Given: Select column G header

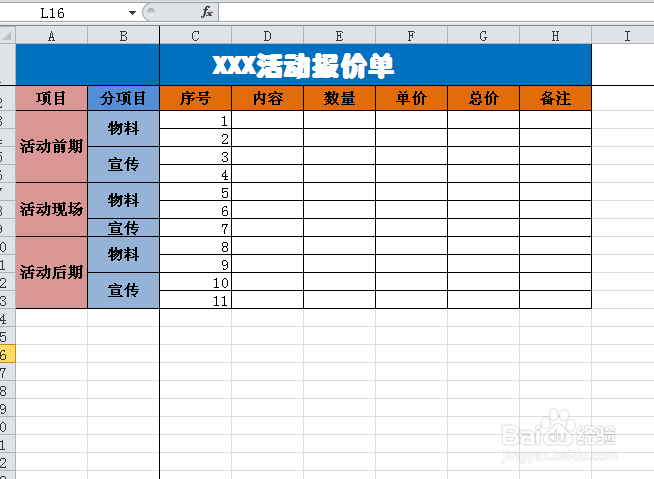Looking at the screenshot, I should pyautogui.click(x=483, y=36).
